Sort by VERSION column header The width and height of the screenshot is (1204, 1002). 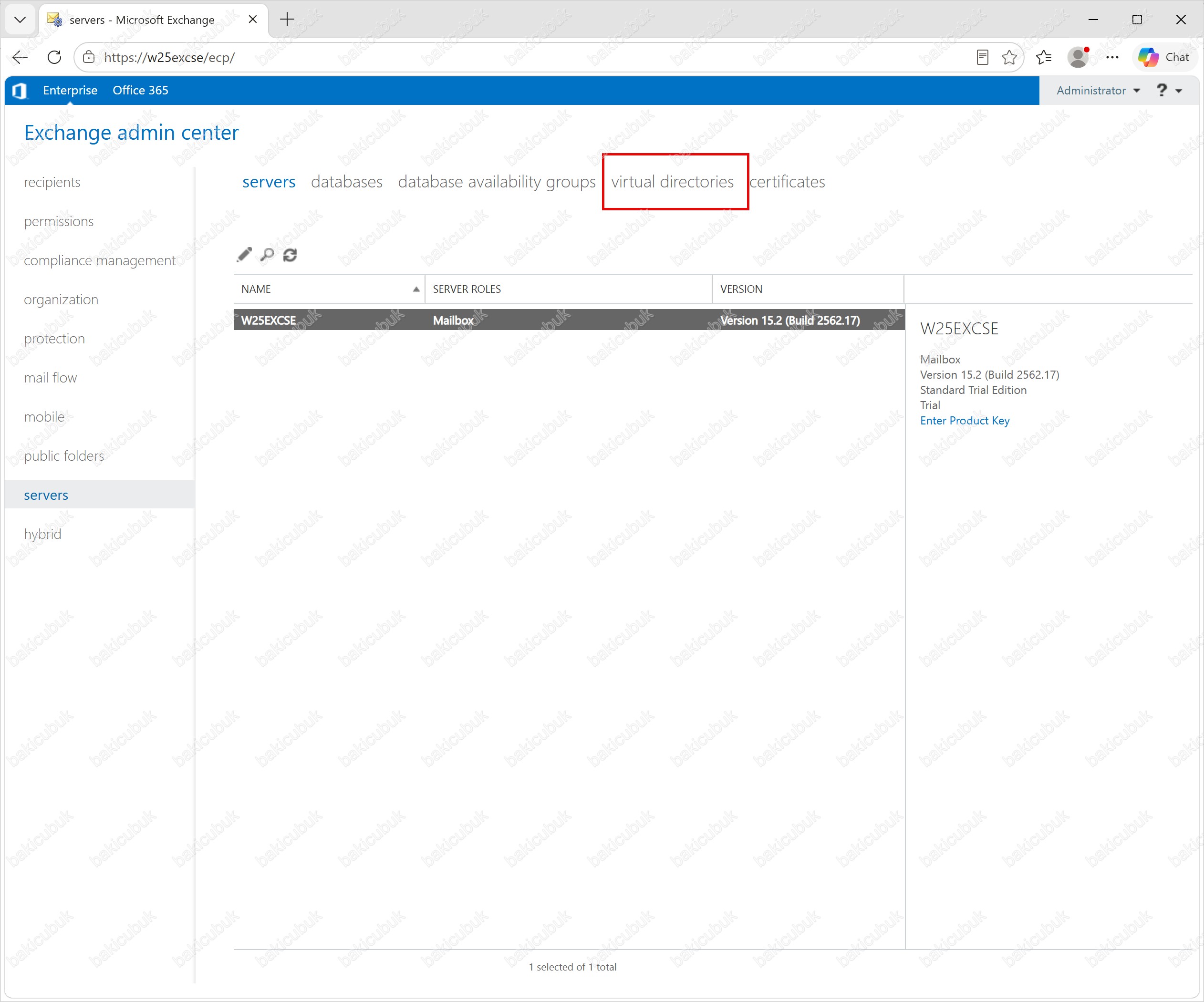[809, 289]
